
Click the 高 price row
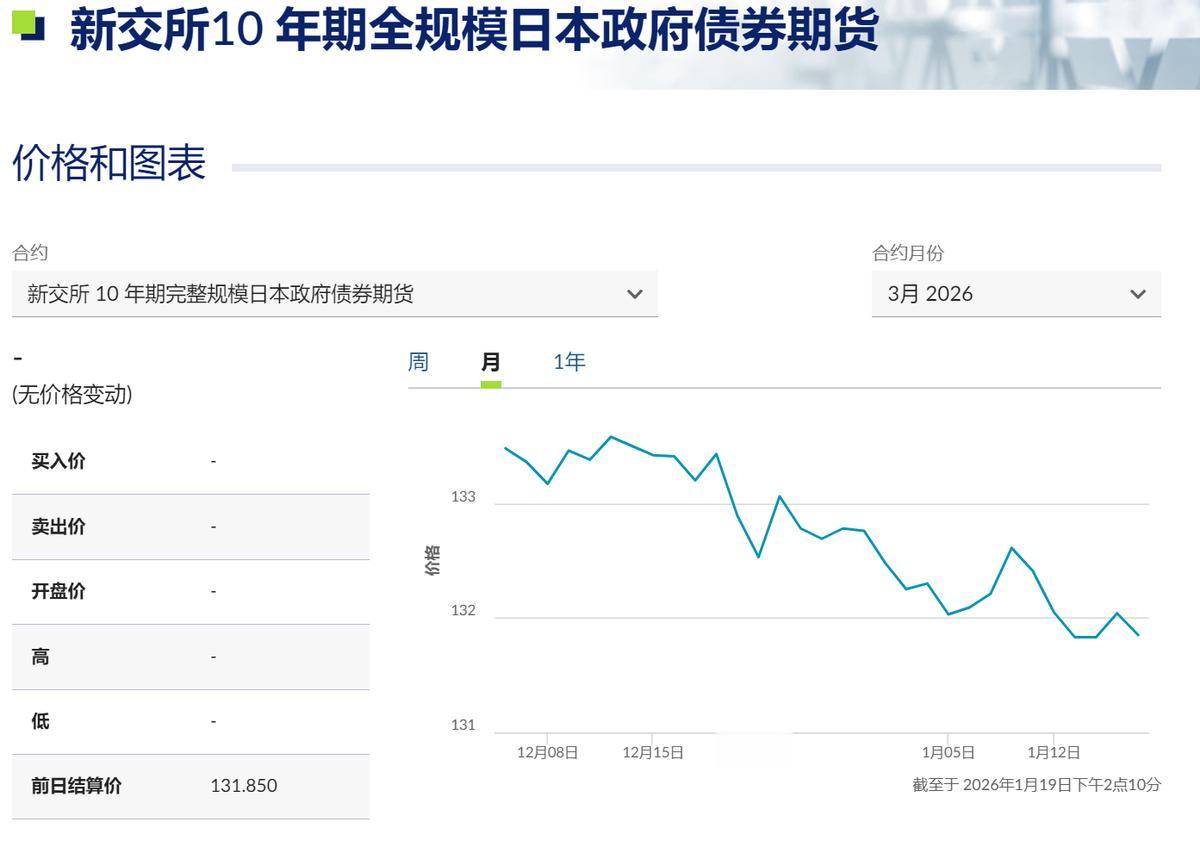tap(190, 657)
